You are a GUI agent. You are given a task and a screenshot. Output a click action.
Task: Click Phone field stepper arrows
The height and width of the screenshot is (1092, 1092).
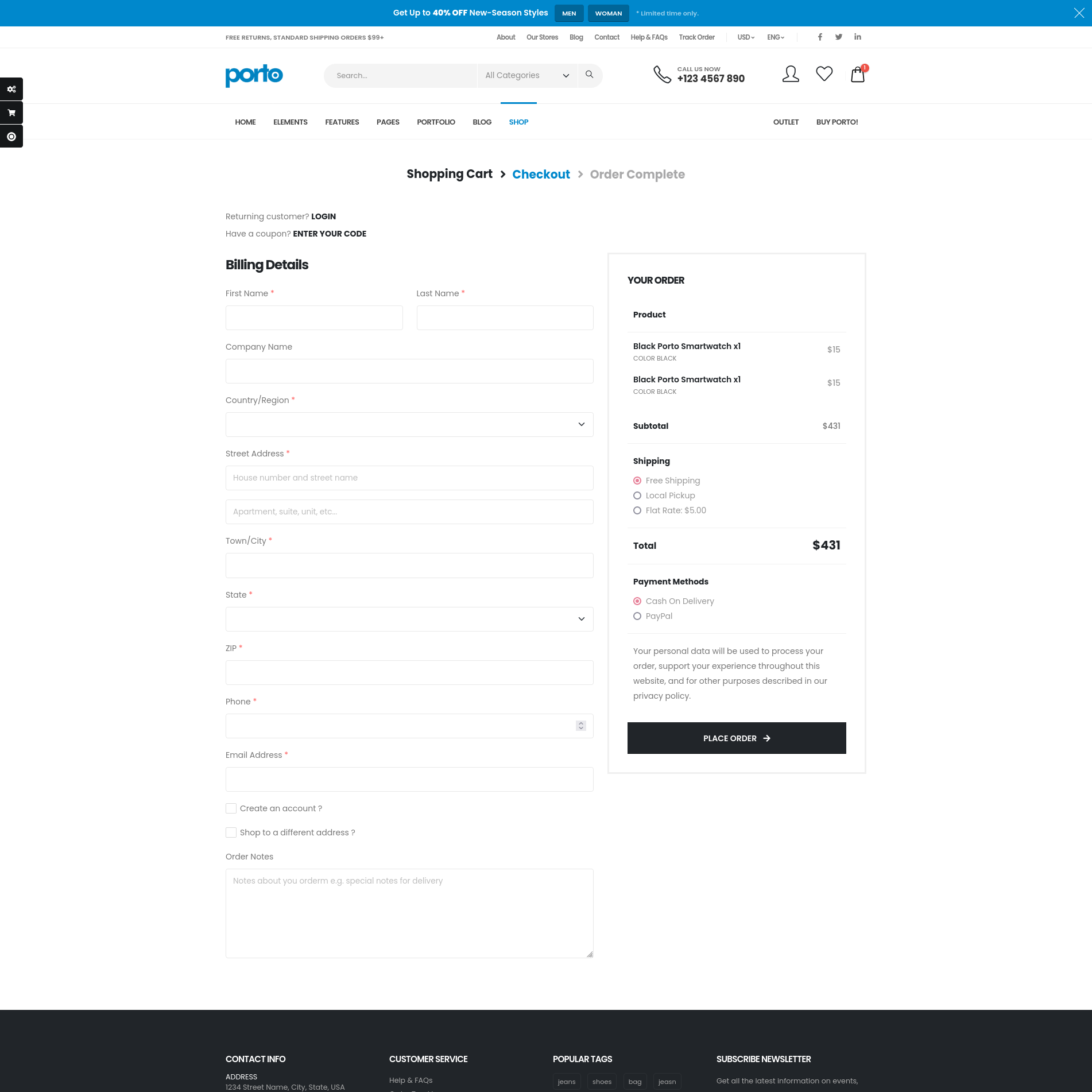pos(581,726)
